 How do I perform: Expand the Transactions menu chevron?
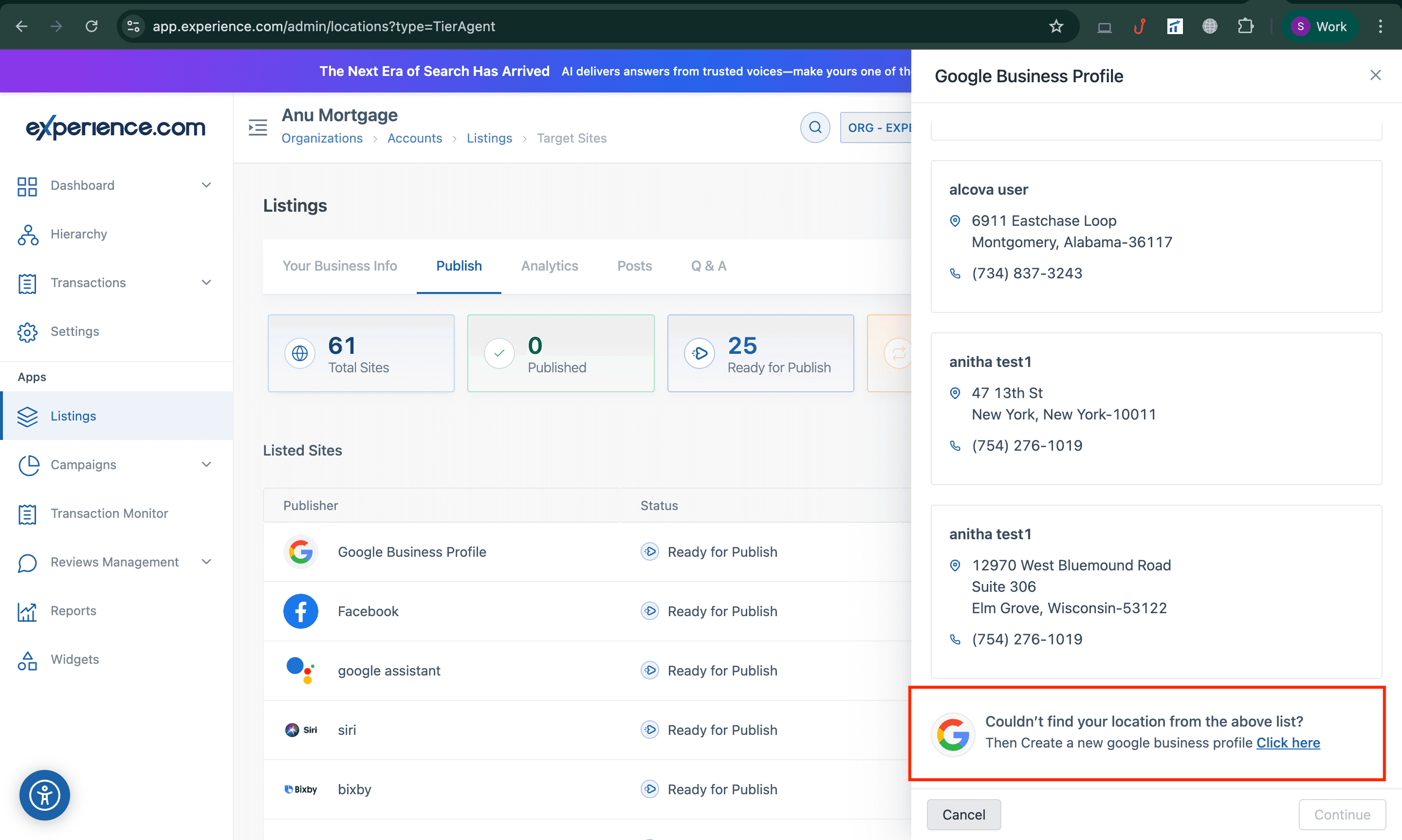pyautogui.click(x=206, y=282)
